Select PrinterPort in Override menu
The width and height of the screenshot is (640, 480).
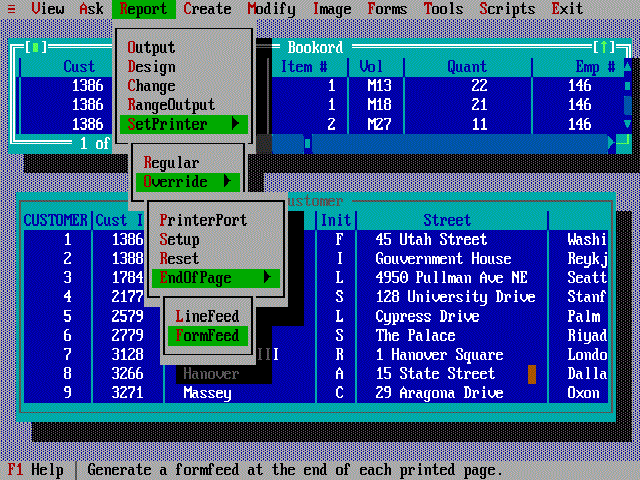pos(203,220)
